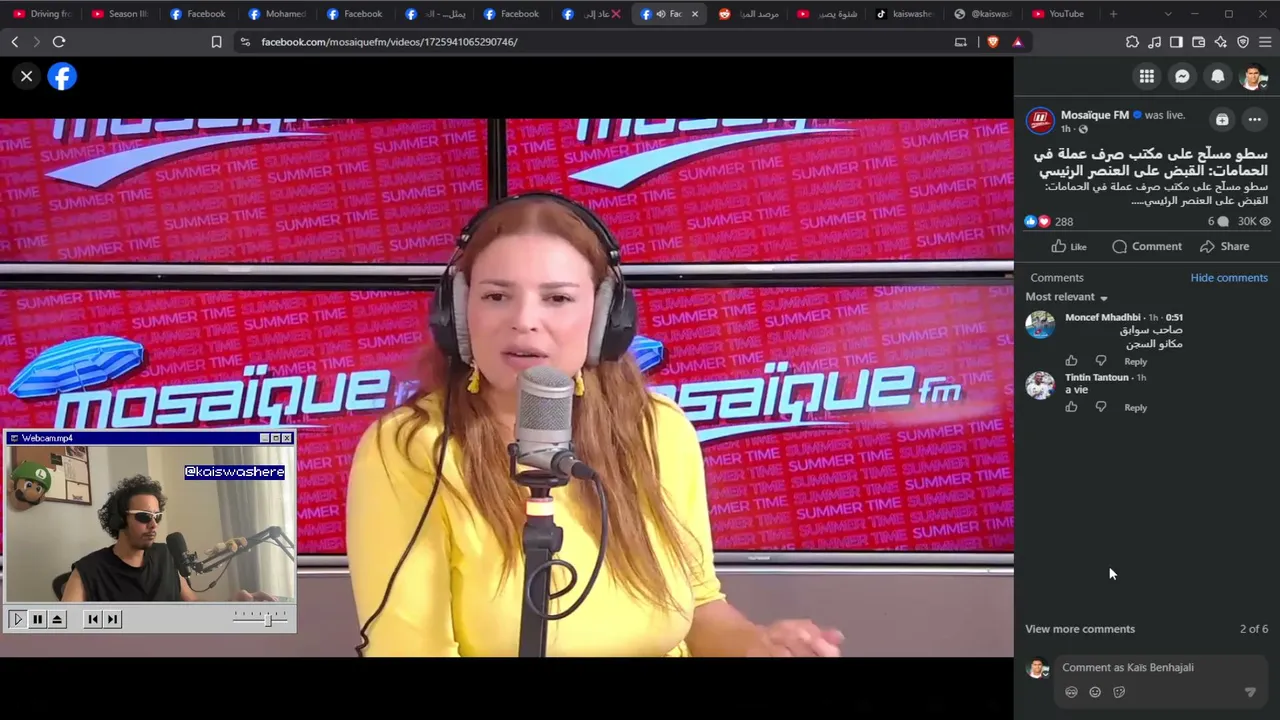Open more options for the video post
Viewport: 1280px width, 720px height.
(1255, 120)
